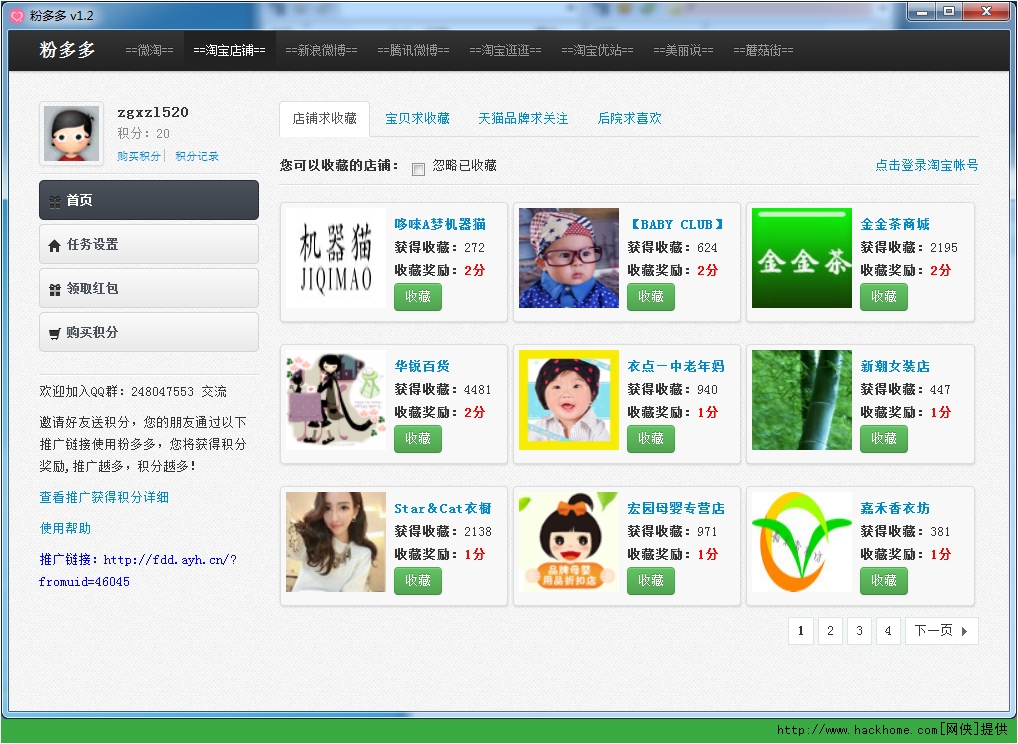Click the house icon beside 任务设置
The image size is (1018, 744).
55,245
